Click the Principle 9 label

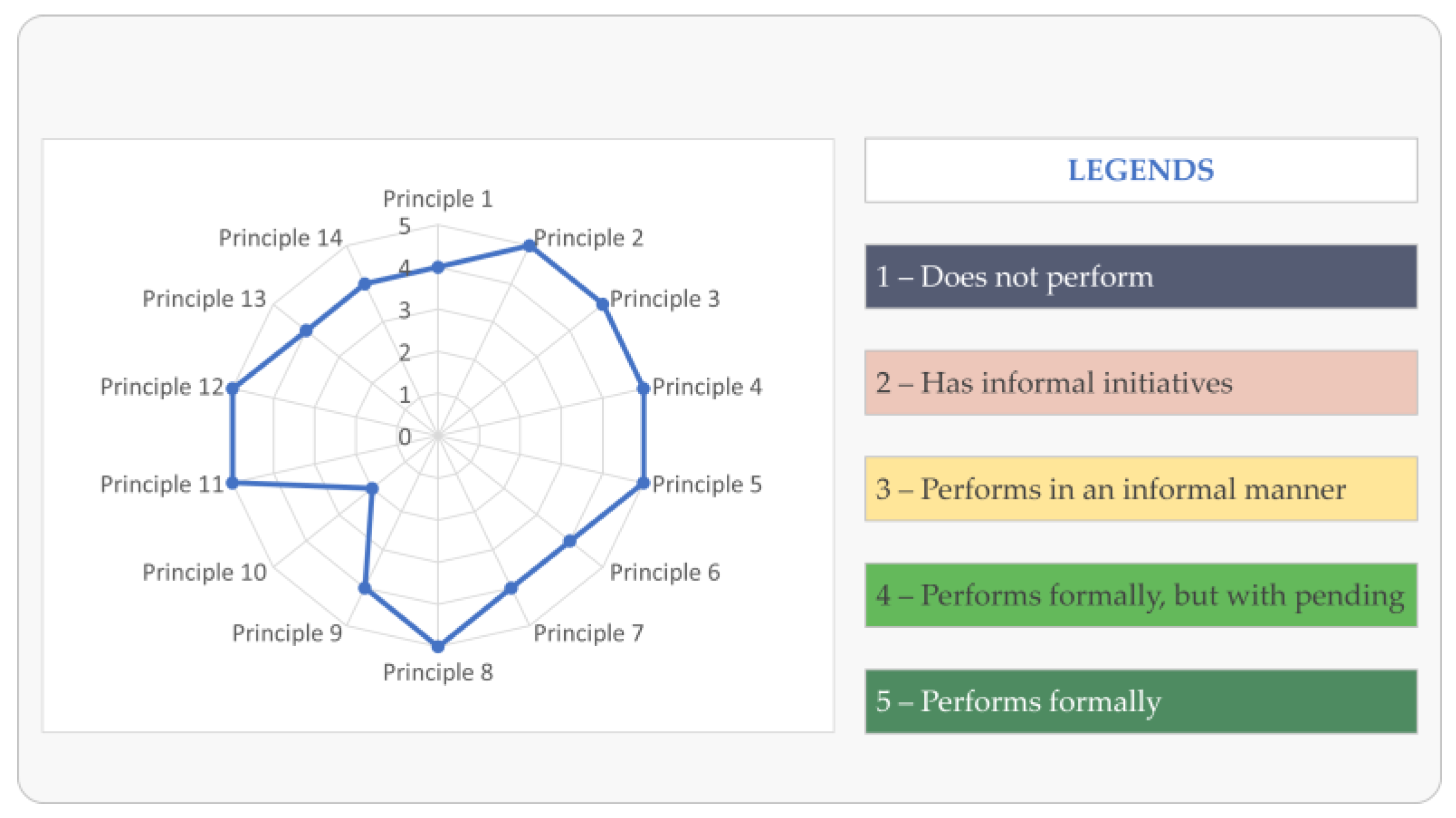[287, 633]
